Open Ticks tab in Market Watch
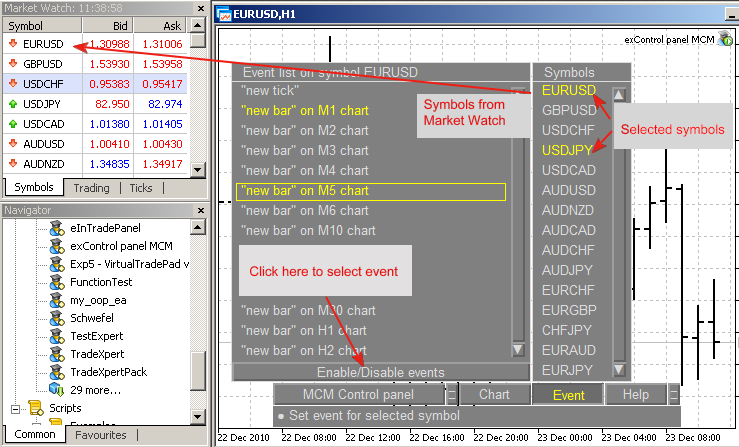The image size is (739, 447). tap(141, 188)
